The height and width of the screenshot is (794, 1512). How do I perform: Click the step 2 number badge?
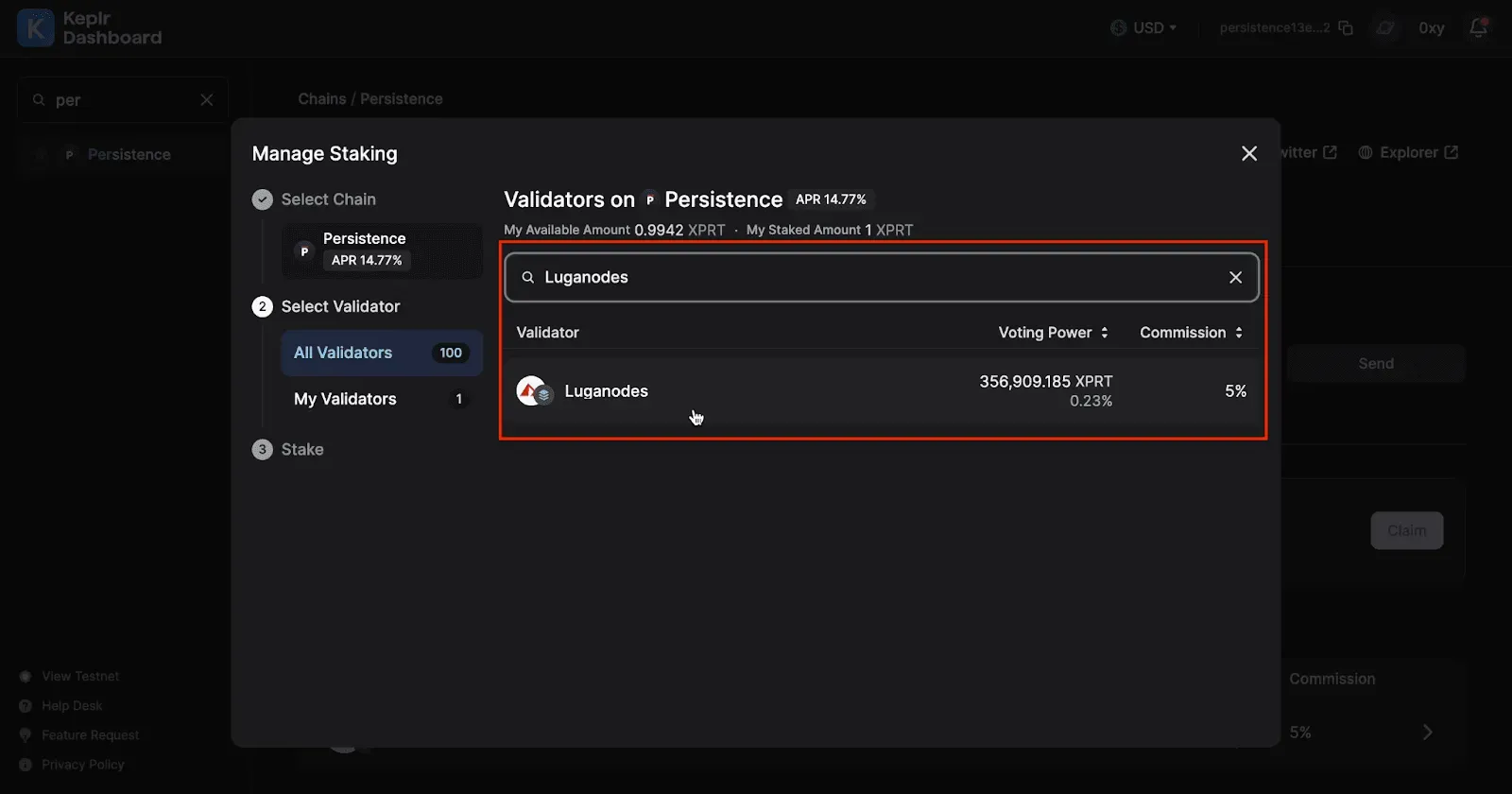[x=263, y=306]
